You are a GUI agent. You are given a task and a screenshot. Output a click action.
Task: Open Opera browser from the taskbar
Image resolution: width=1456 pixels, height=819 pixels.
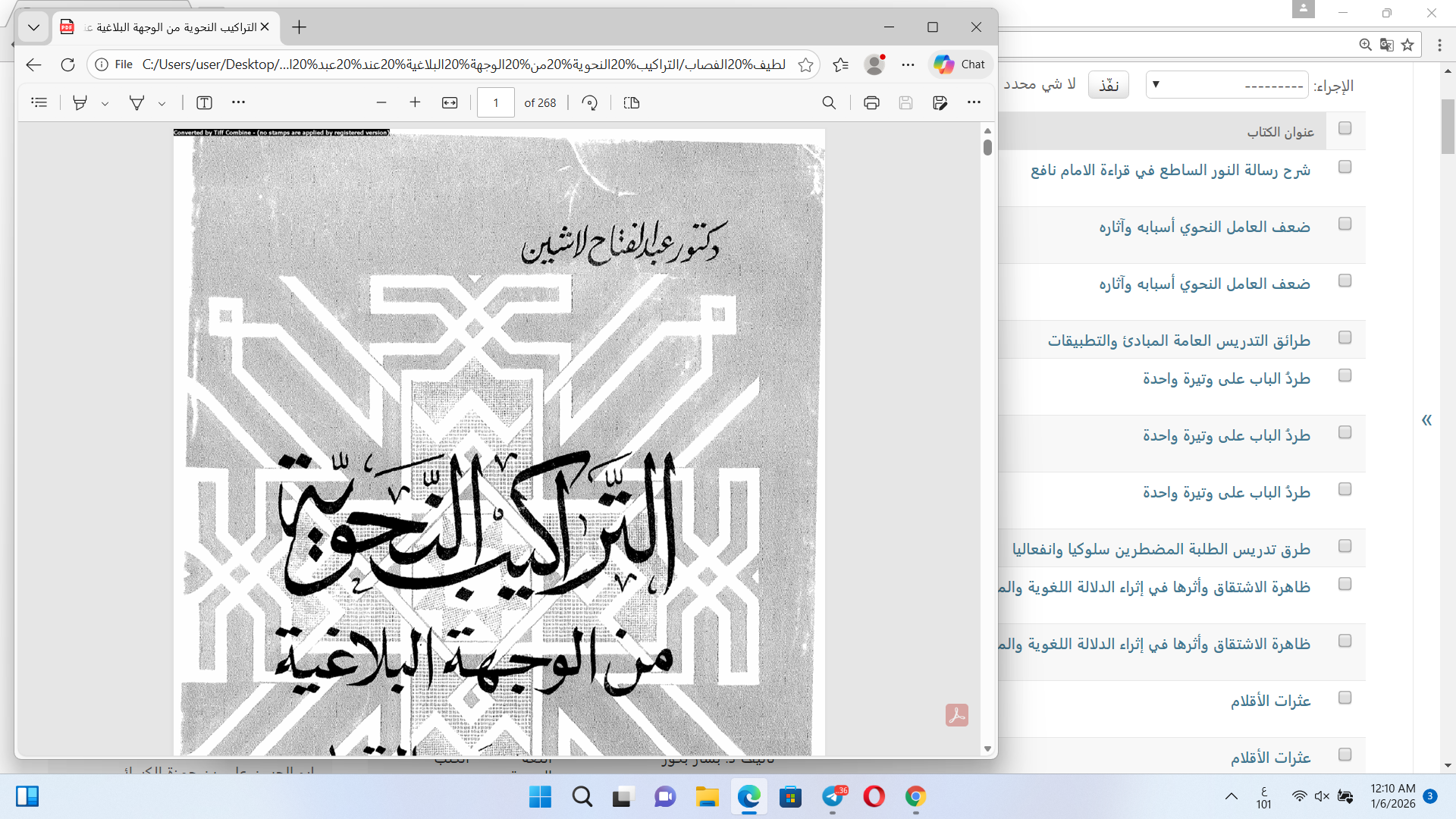[874, 797]
